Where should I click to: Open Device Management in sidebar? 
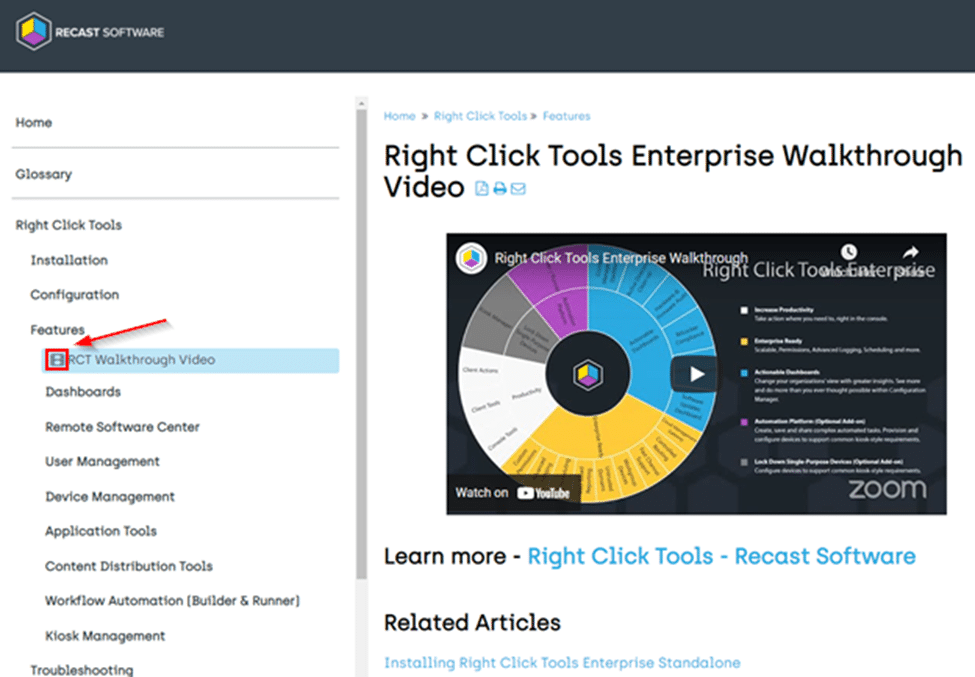[110, 497]
